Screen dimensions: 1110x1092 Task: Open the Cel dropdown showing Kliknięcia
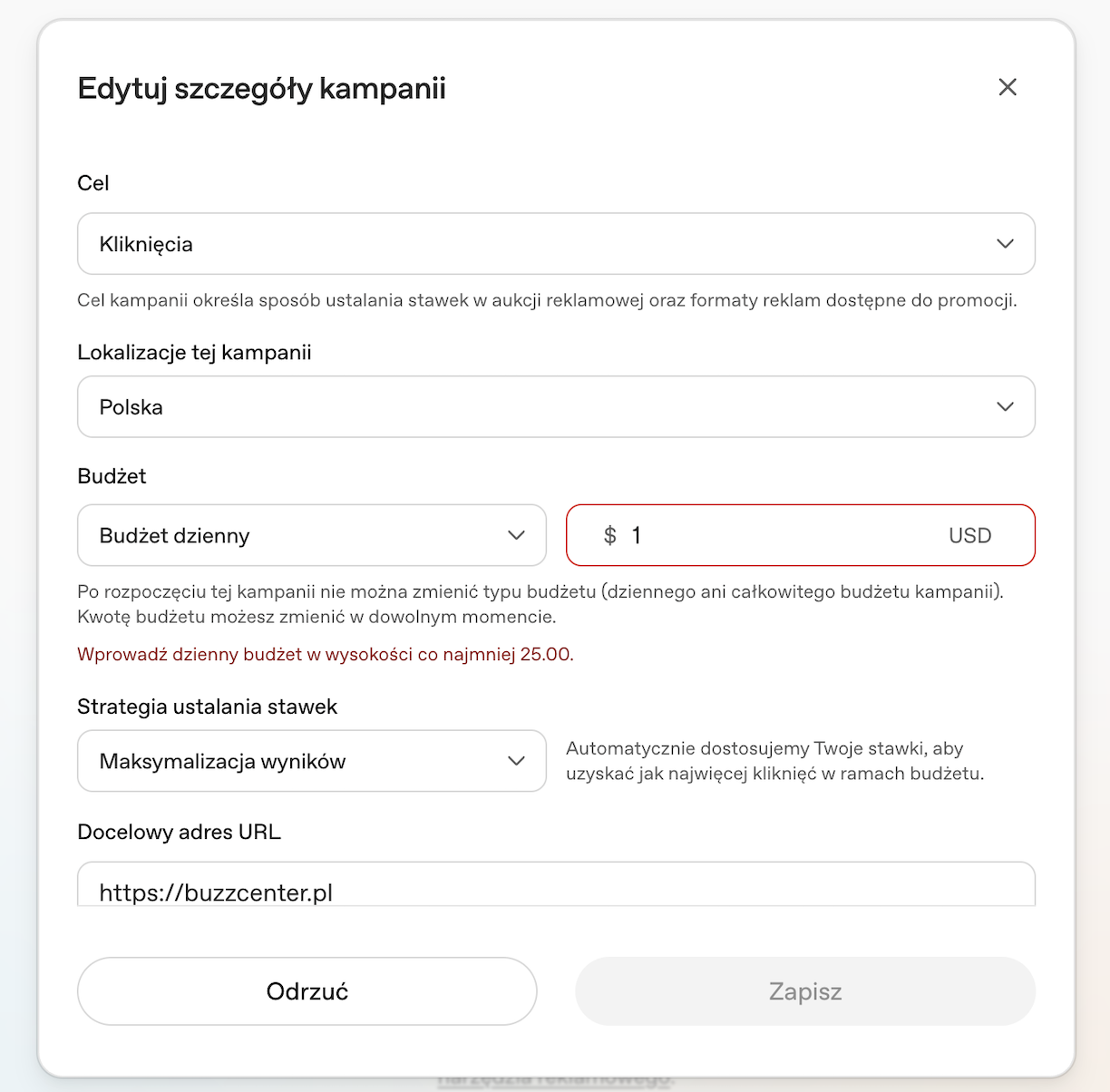pos(556,244)
